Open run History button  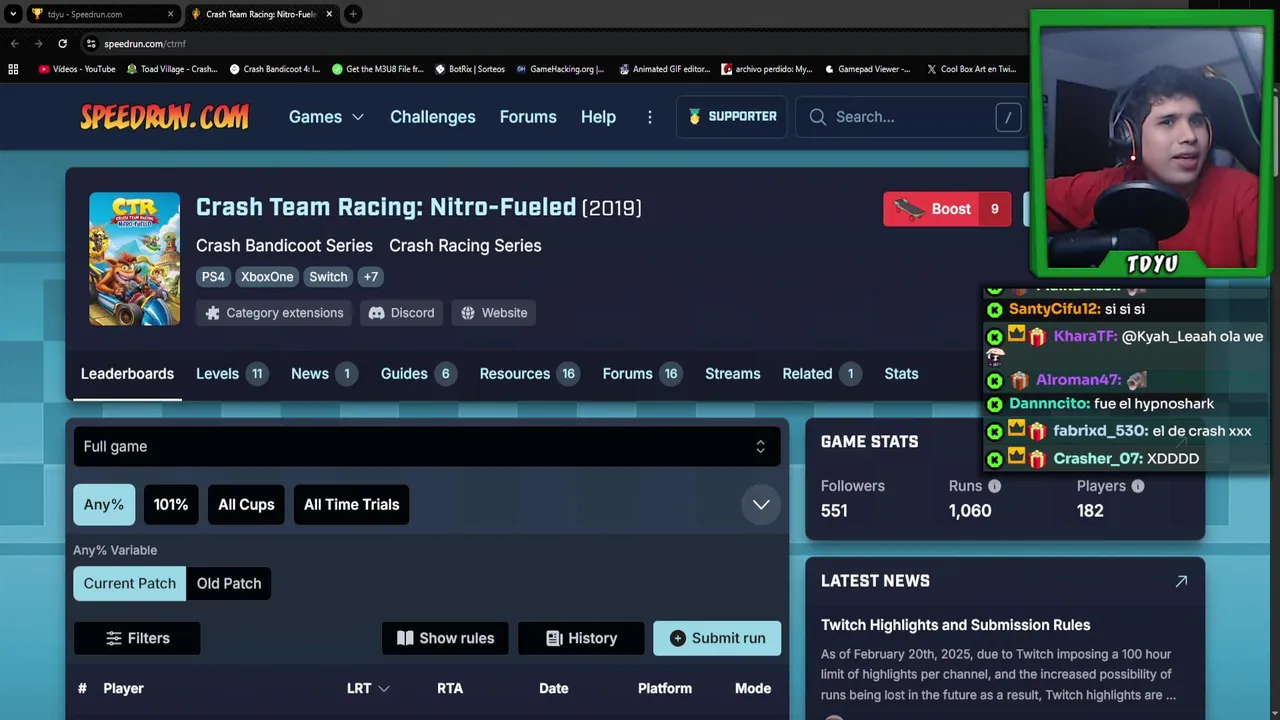pos(581,638)
